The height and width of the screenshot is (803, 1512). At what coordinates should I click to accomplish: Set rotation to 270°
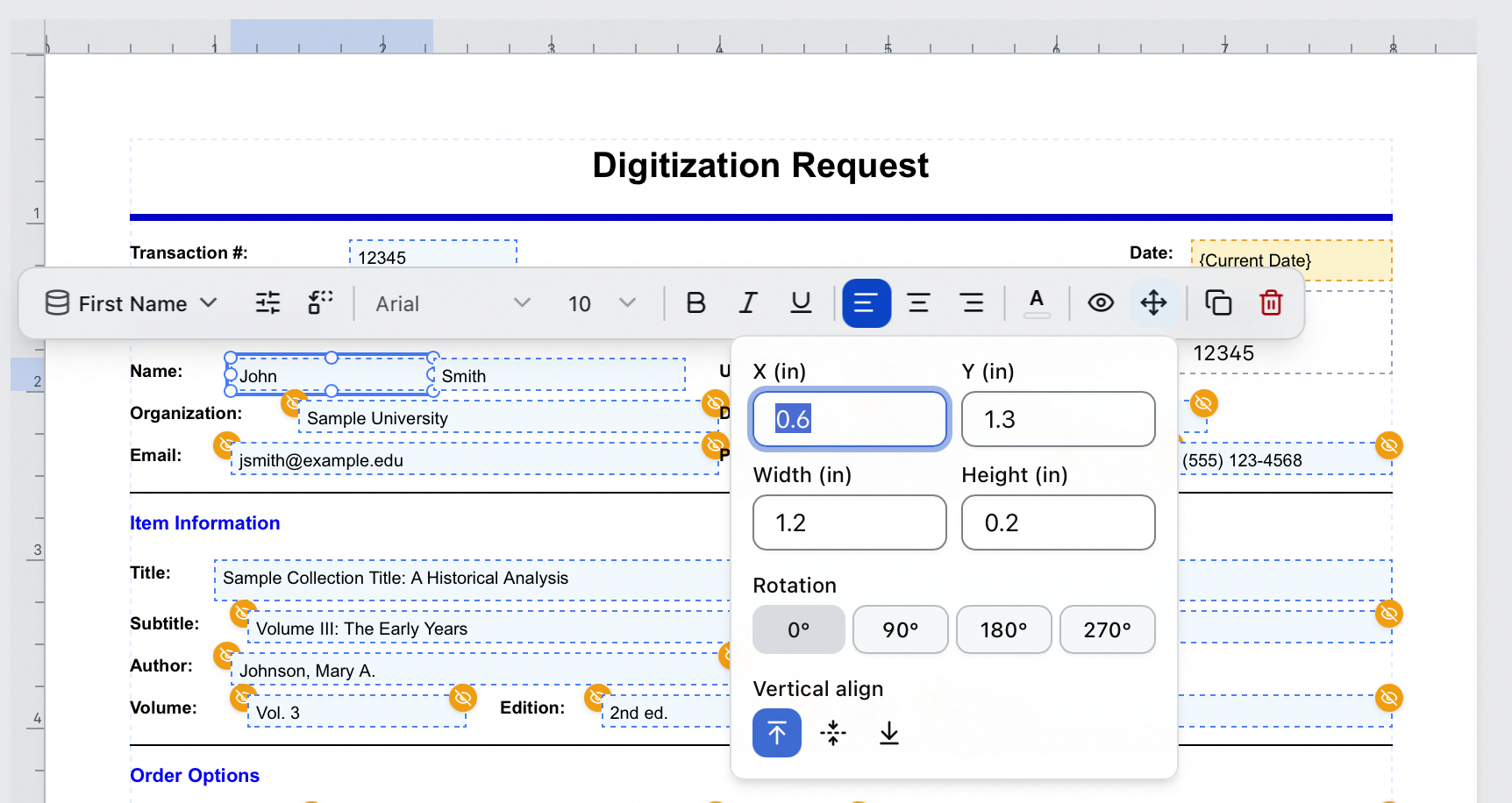click(x=1108, y=629)
